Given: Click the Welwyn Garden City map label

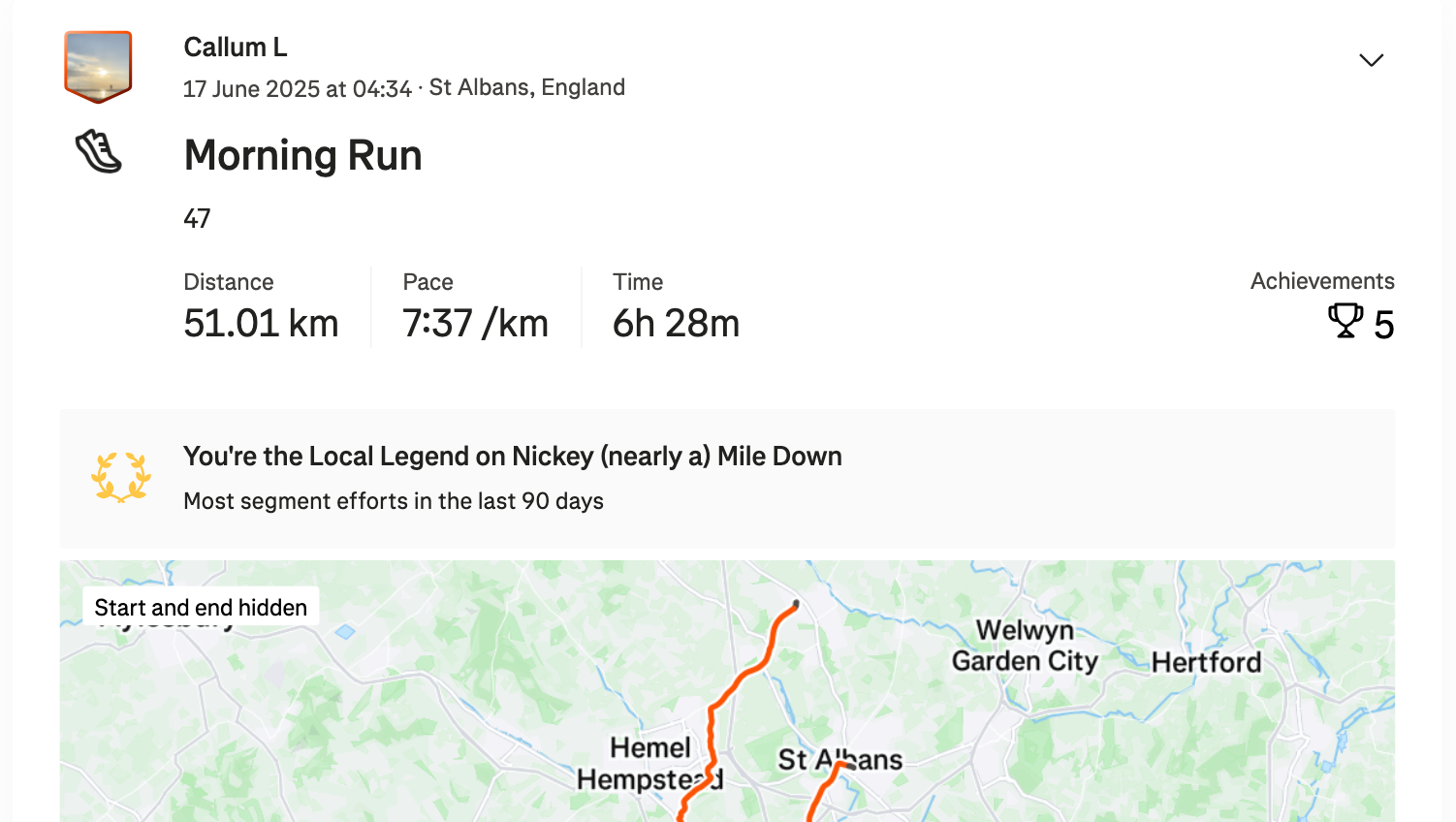Looking at the screenshot, I should (1025, 646).
